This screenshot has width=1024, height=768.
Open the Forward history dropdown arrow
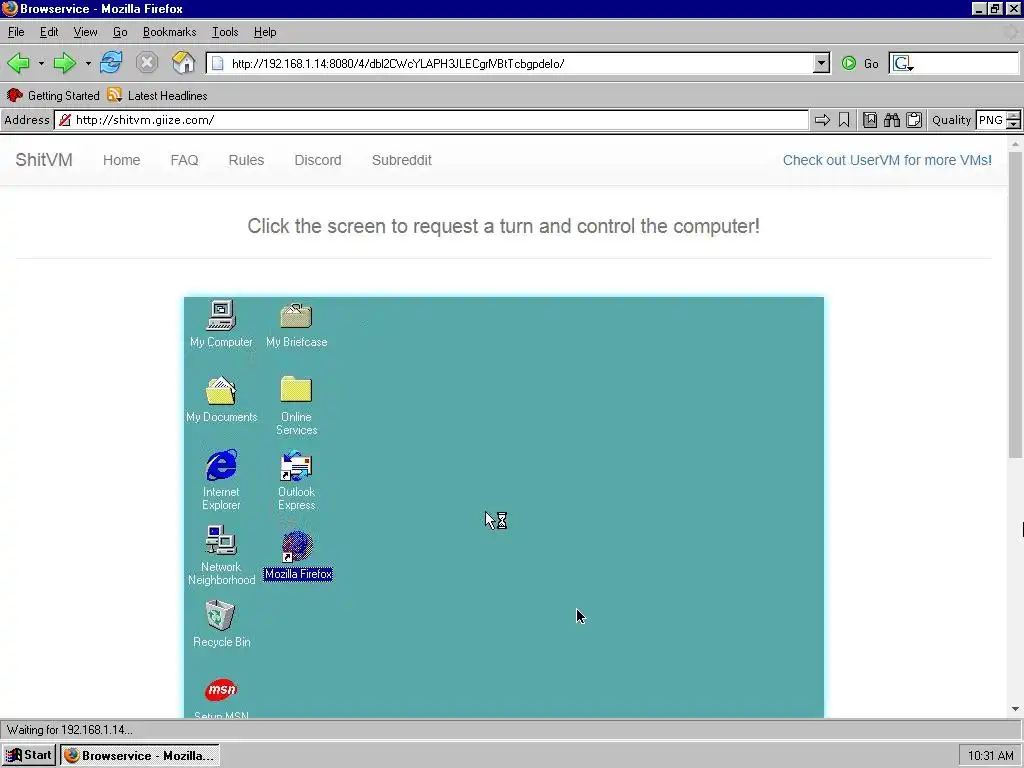pyautogui.click(x=88, y=63)
